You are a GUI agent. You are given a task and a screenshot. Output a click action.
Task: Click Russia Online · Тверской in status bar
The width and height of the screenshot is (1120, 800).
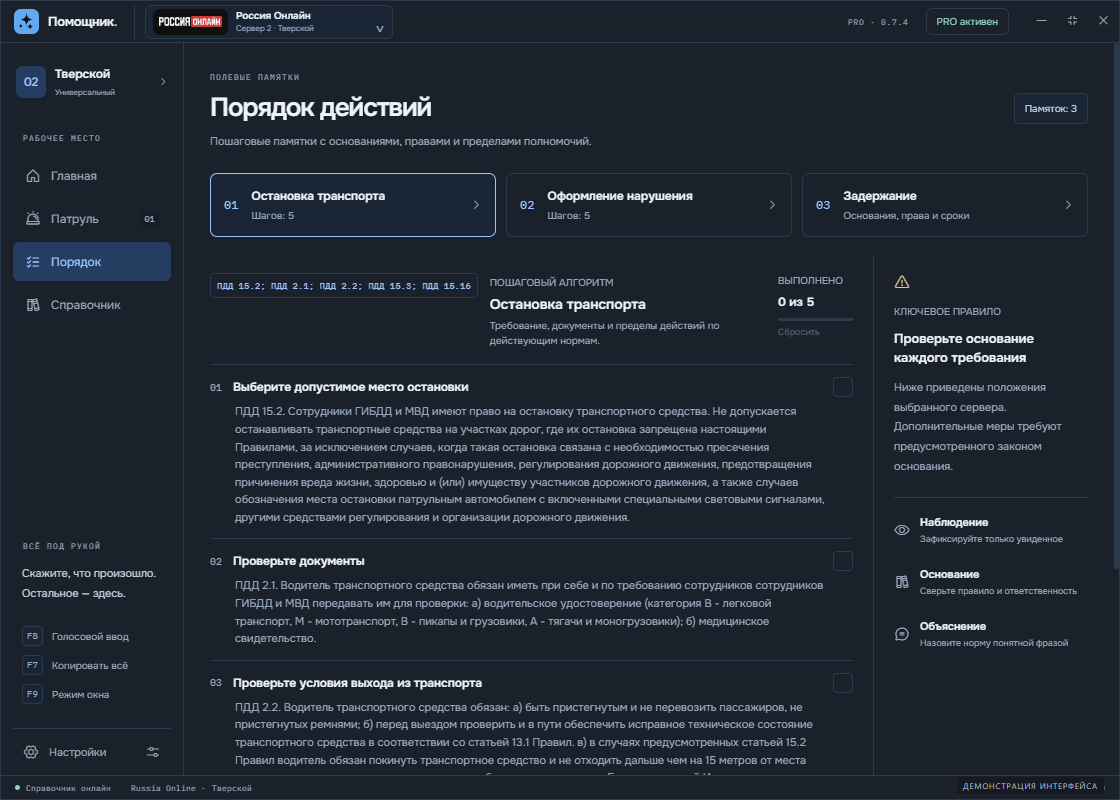click(191, 789)
